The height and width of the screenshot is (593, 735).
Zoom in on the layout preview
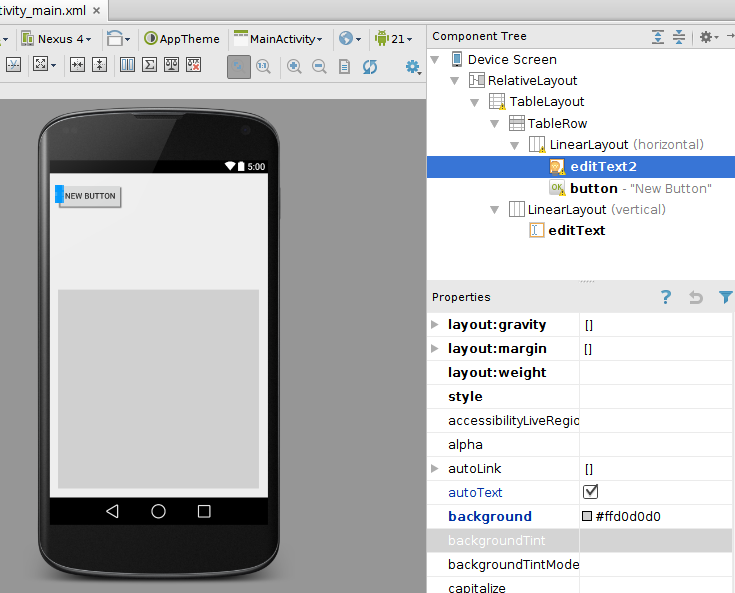pyautogui.click(x=294, y=67)
